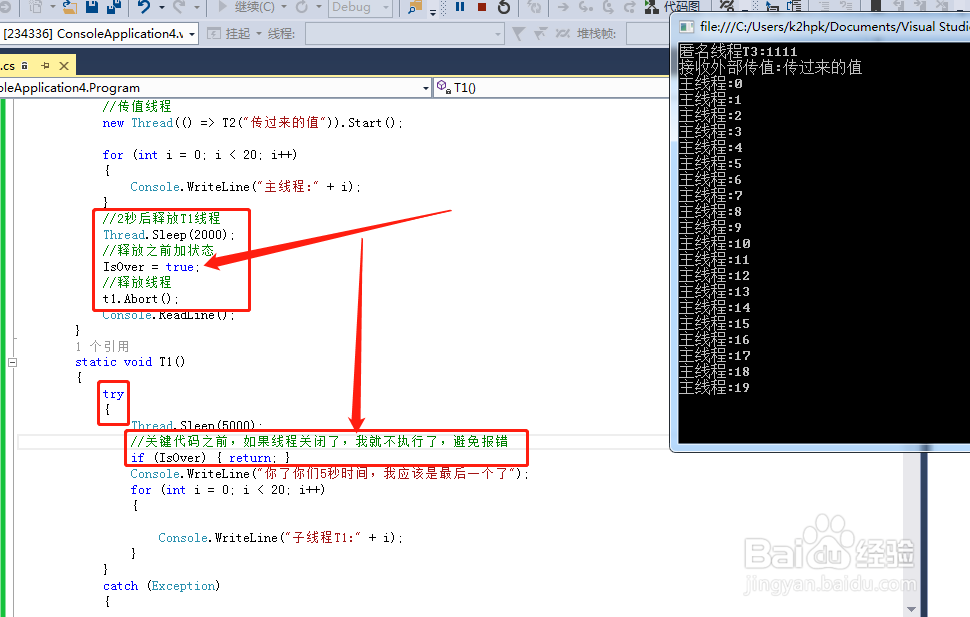The image size is (970, 617).
Task: Click the Show Next Statement arrow icon
Action: (x=564, y=7)
